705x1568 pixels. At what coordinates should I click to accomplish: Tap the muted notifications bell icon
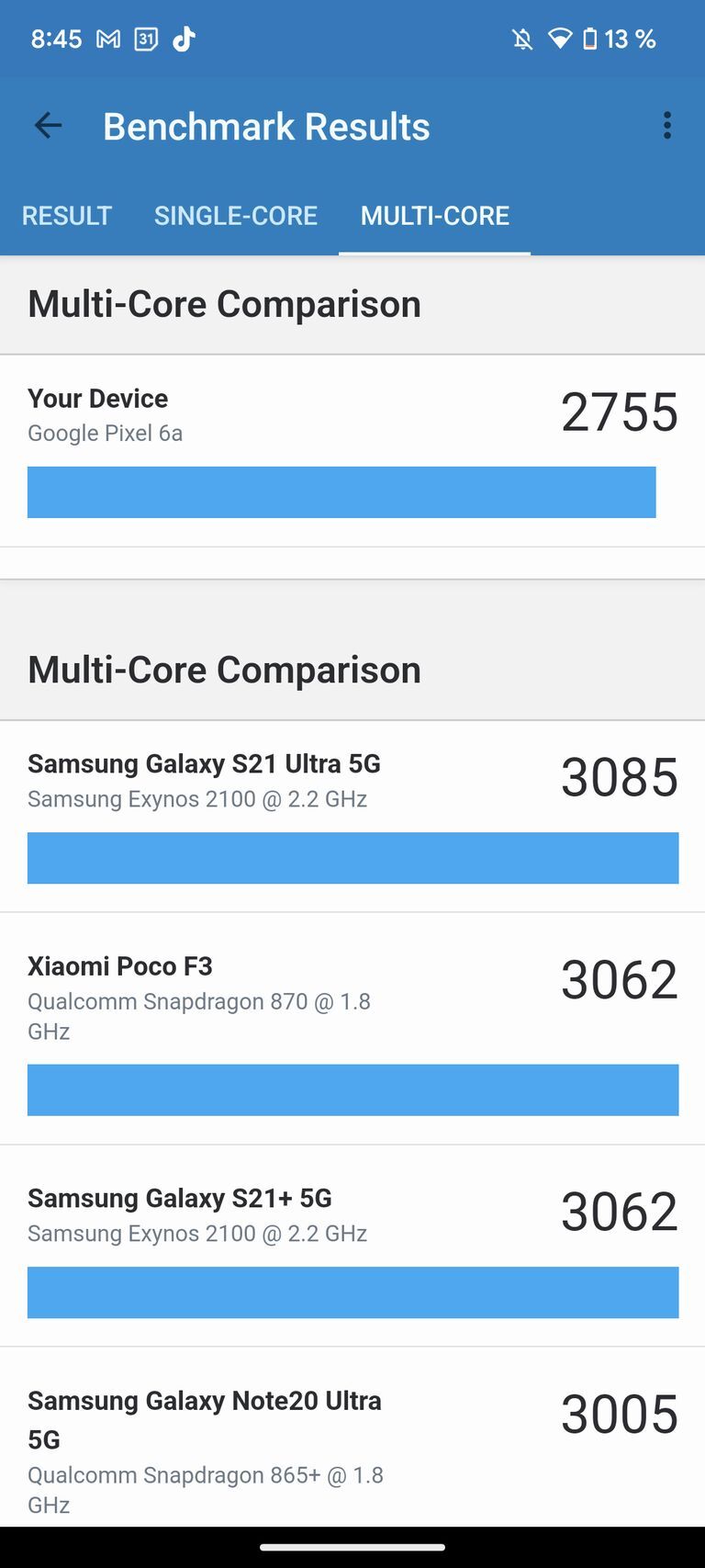520,39
